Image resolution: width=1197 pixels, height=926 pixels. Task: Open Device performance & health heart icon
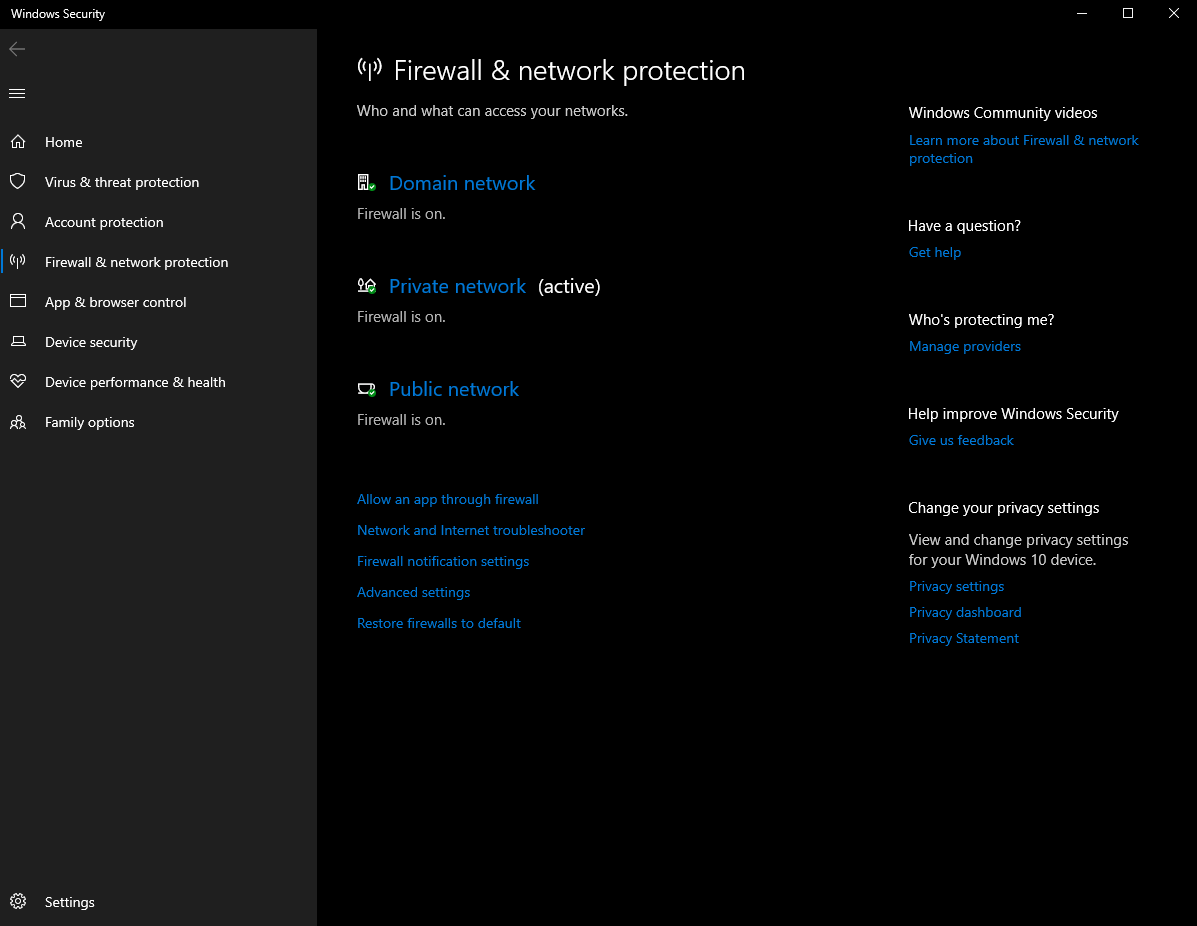18,382
